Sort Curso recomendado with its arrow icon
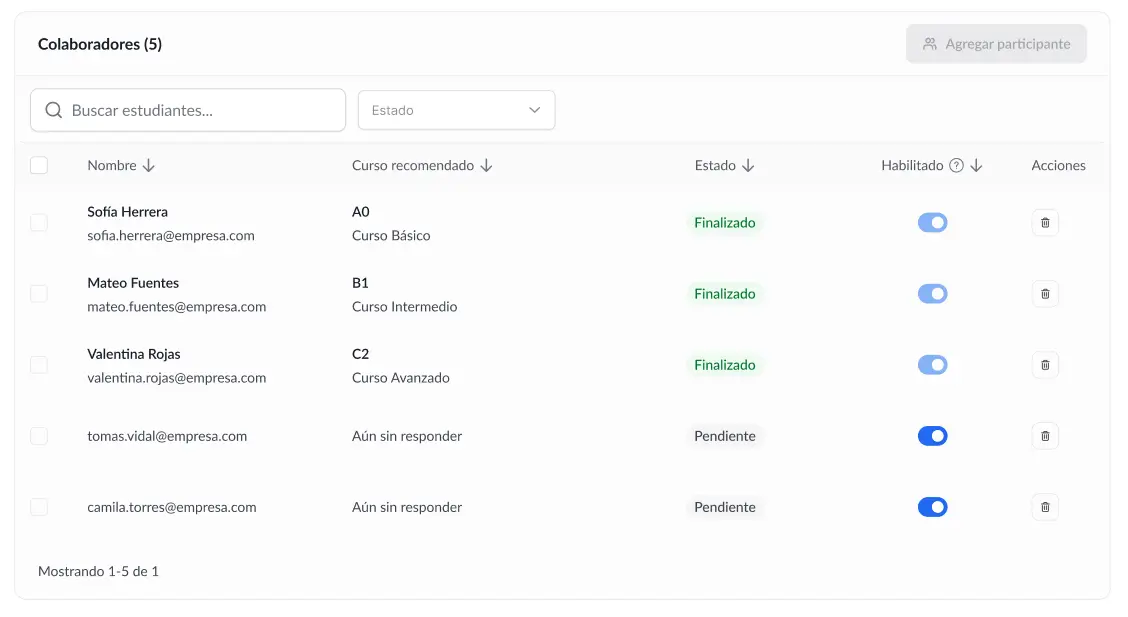 click(x=486, y=165)
